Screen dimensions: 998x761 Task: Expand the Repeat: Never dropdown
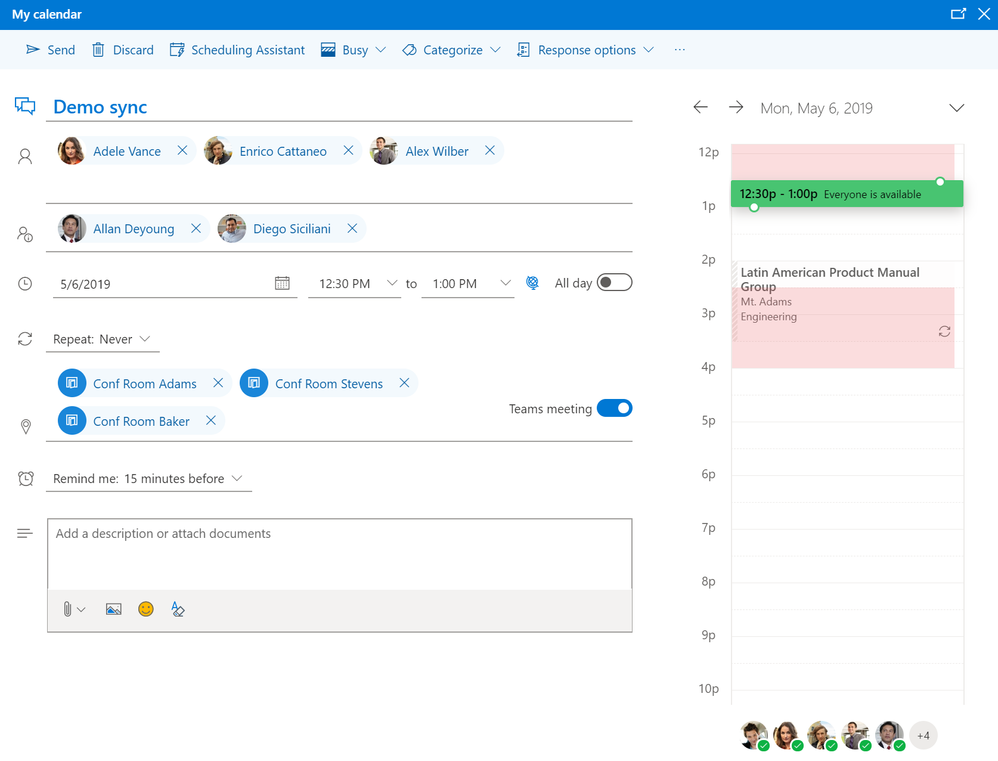coord(102,339)
